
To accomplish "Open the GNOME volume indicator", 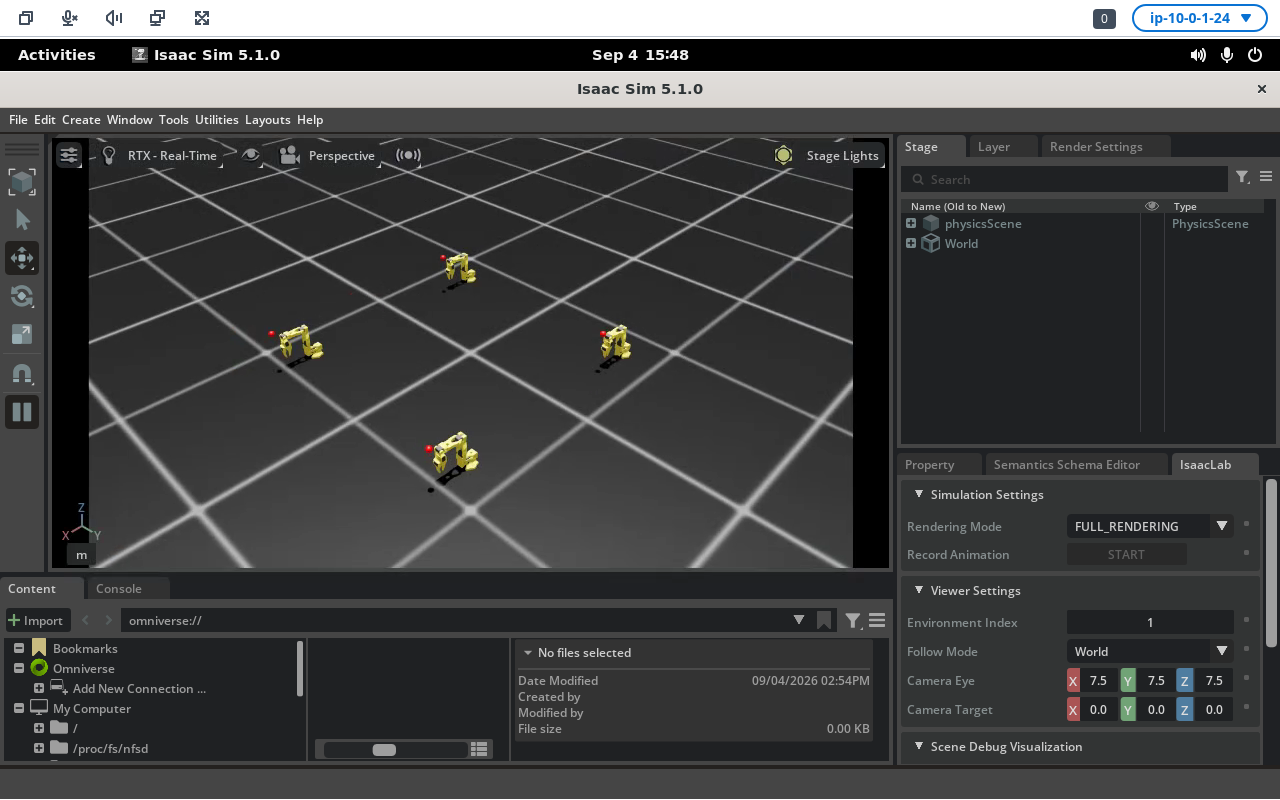I will (1198, 55).
